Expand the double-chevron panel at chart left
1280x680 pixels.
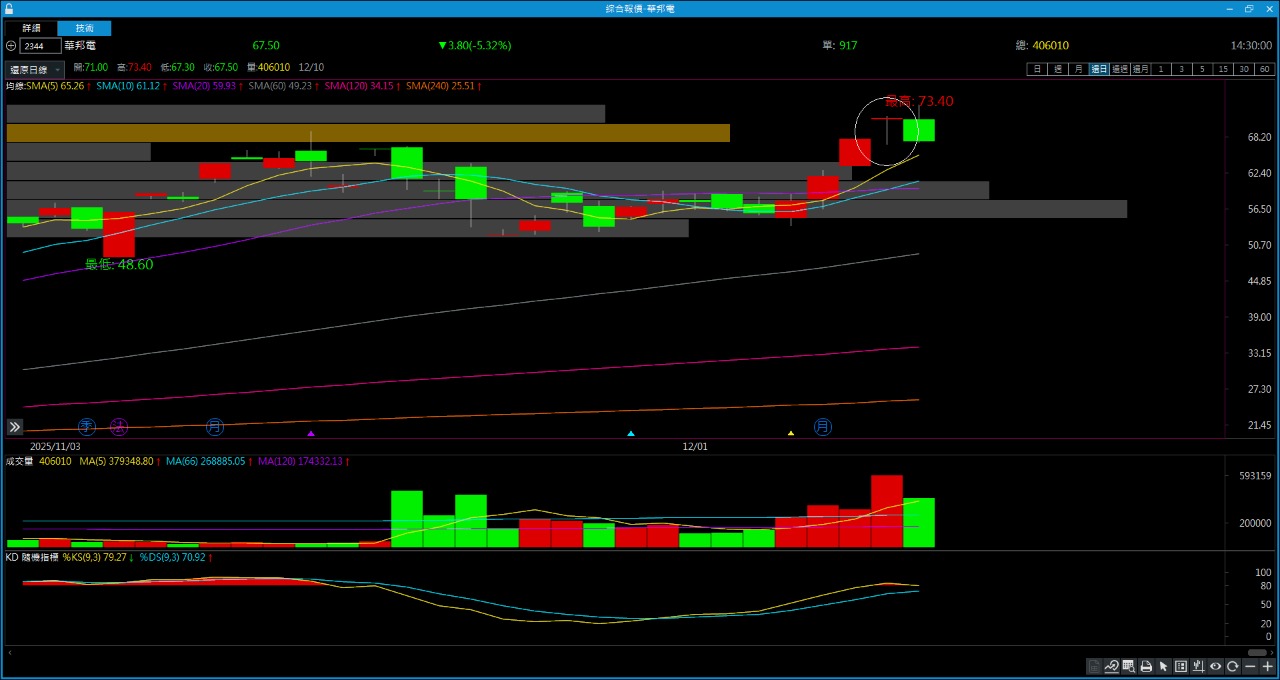15,427
